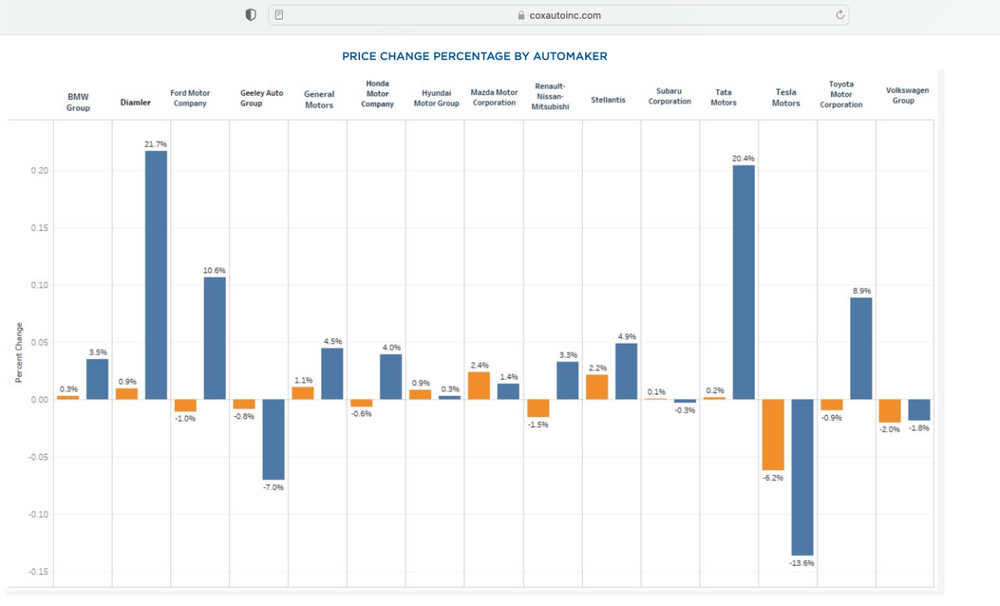Select the Volkswagen Group column header

tap(907, 95)
